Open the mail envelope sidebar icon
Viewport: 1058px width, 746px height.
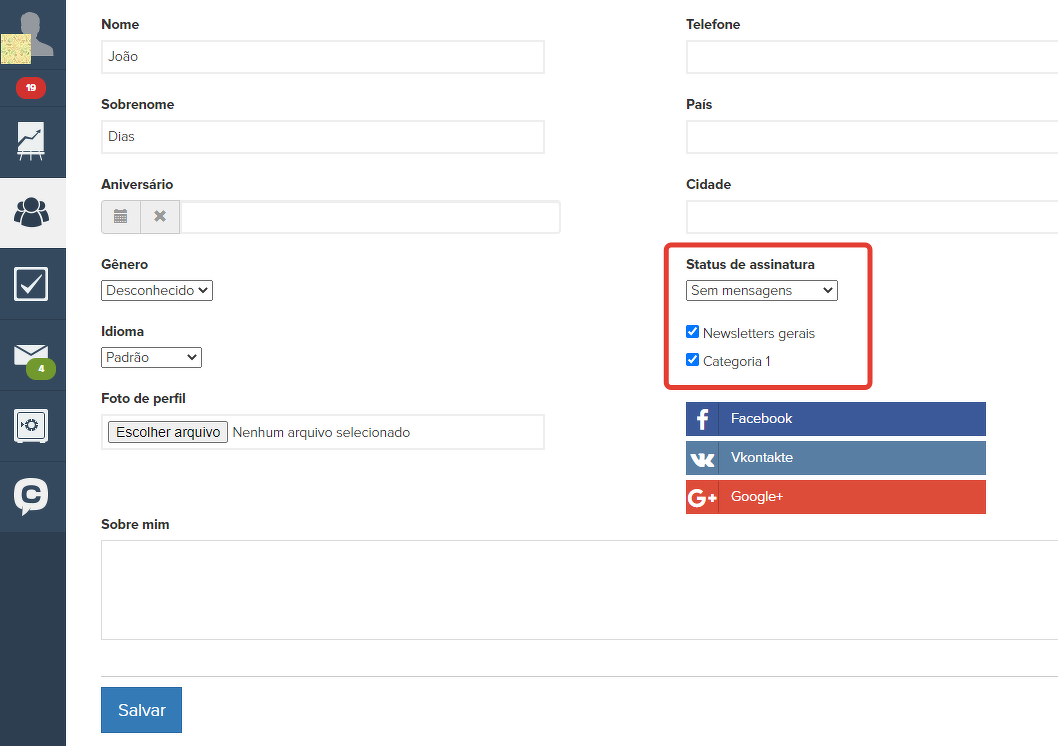point(32,356)
